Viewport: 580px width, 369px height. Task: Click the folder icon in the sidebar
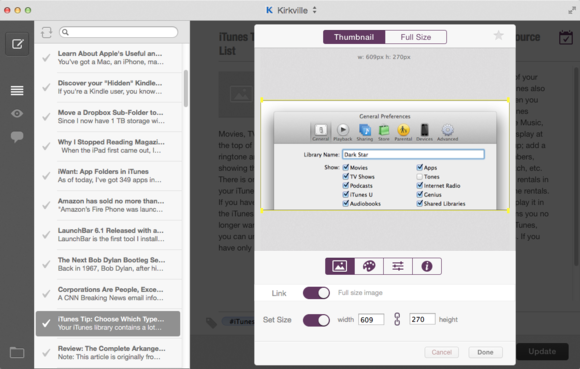[x=17, y=352]
